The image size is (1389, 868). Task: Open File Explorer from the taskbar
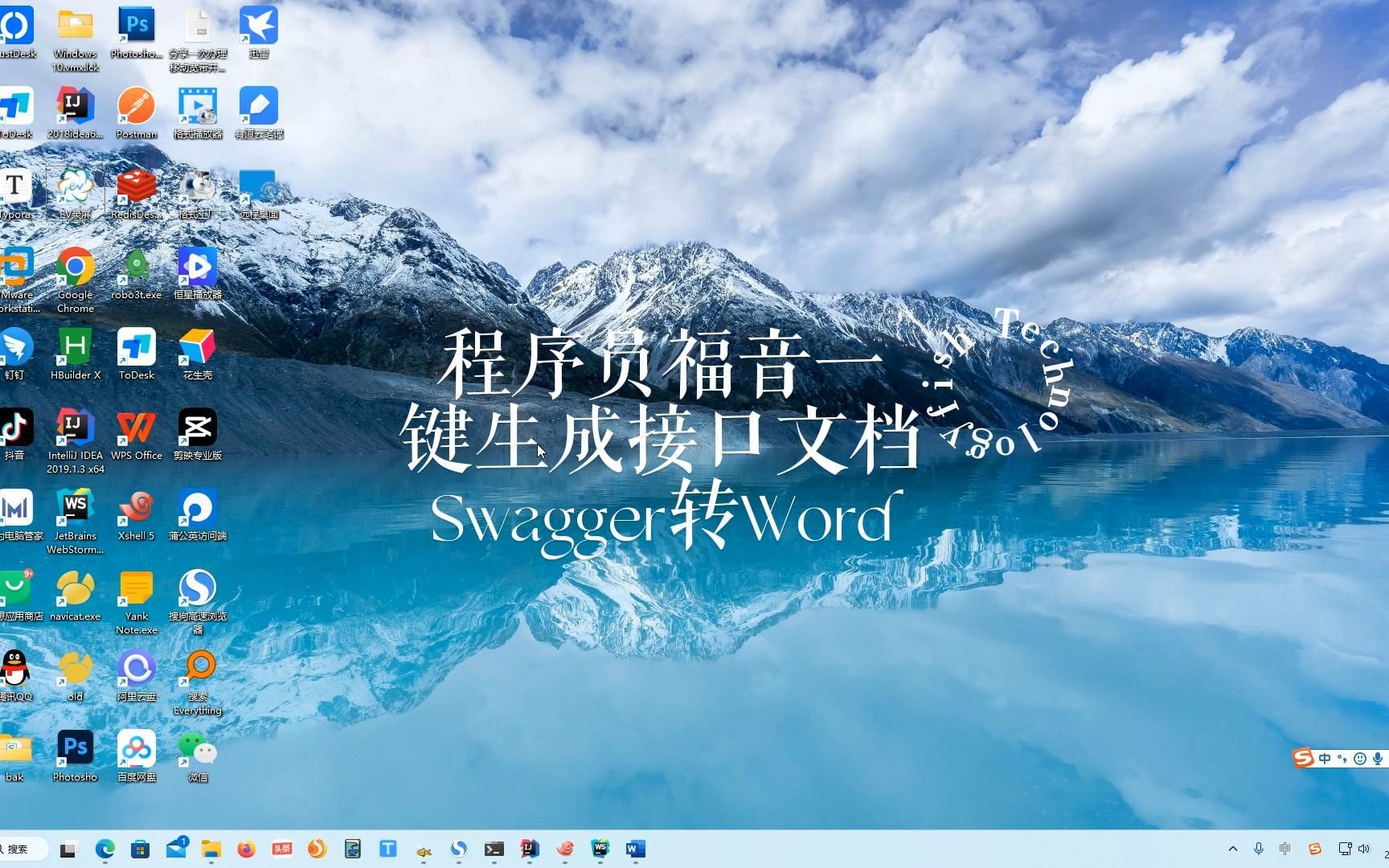211,849
